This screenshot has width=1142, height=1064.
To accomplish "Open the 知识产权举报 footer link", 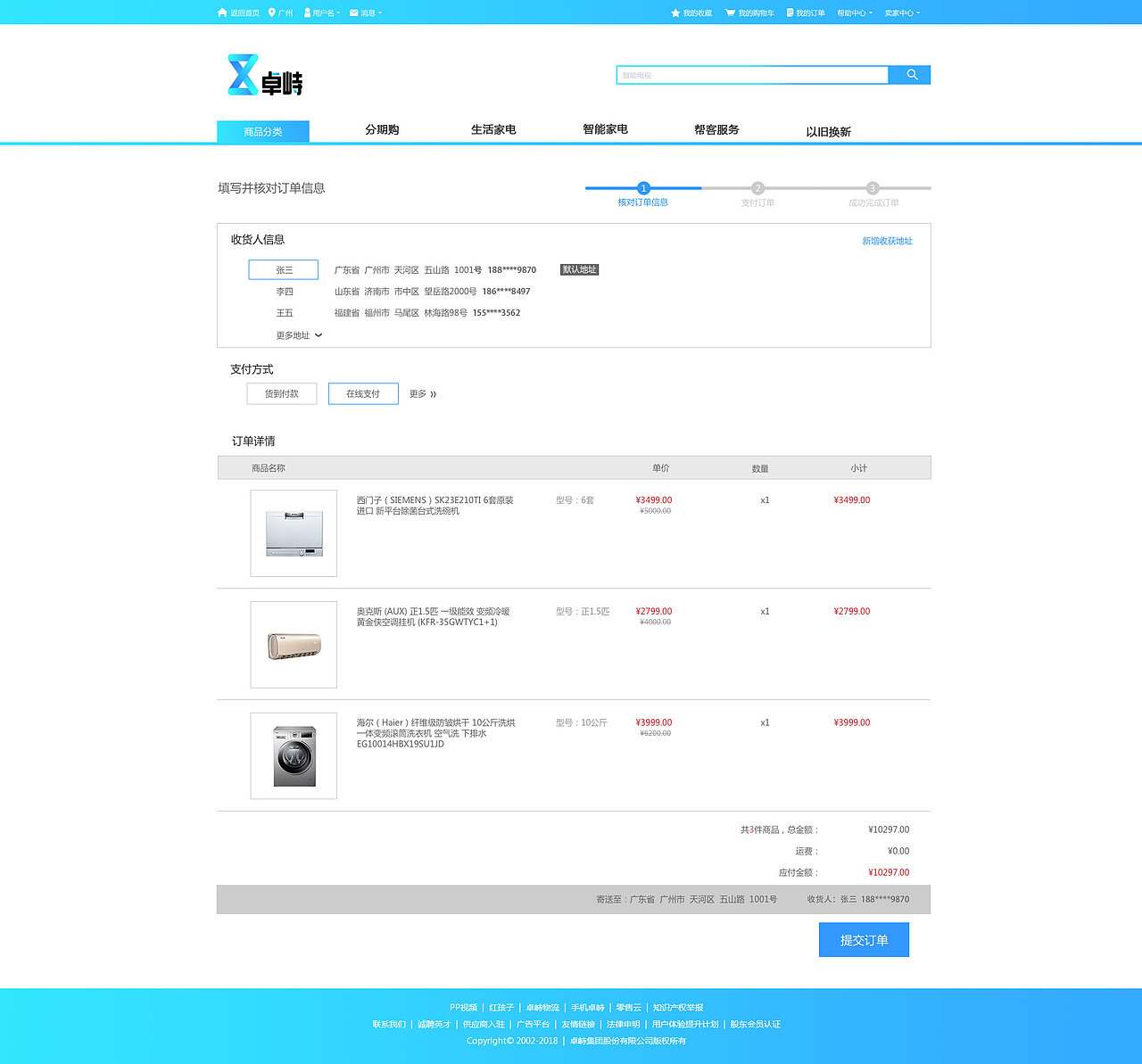I will pos(678,1008).
